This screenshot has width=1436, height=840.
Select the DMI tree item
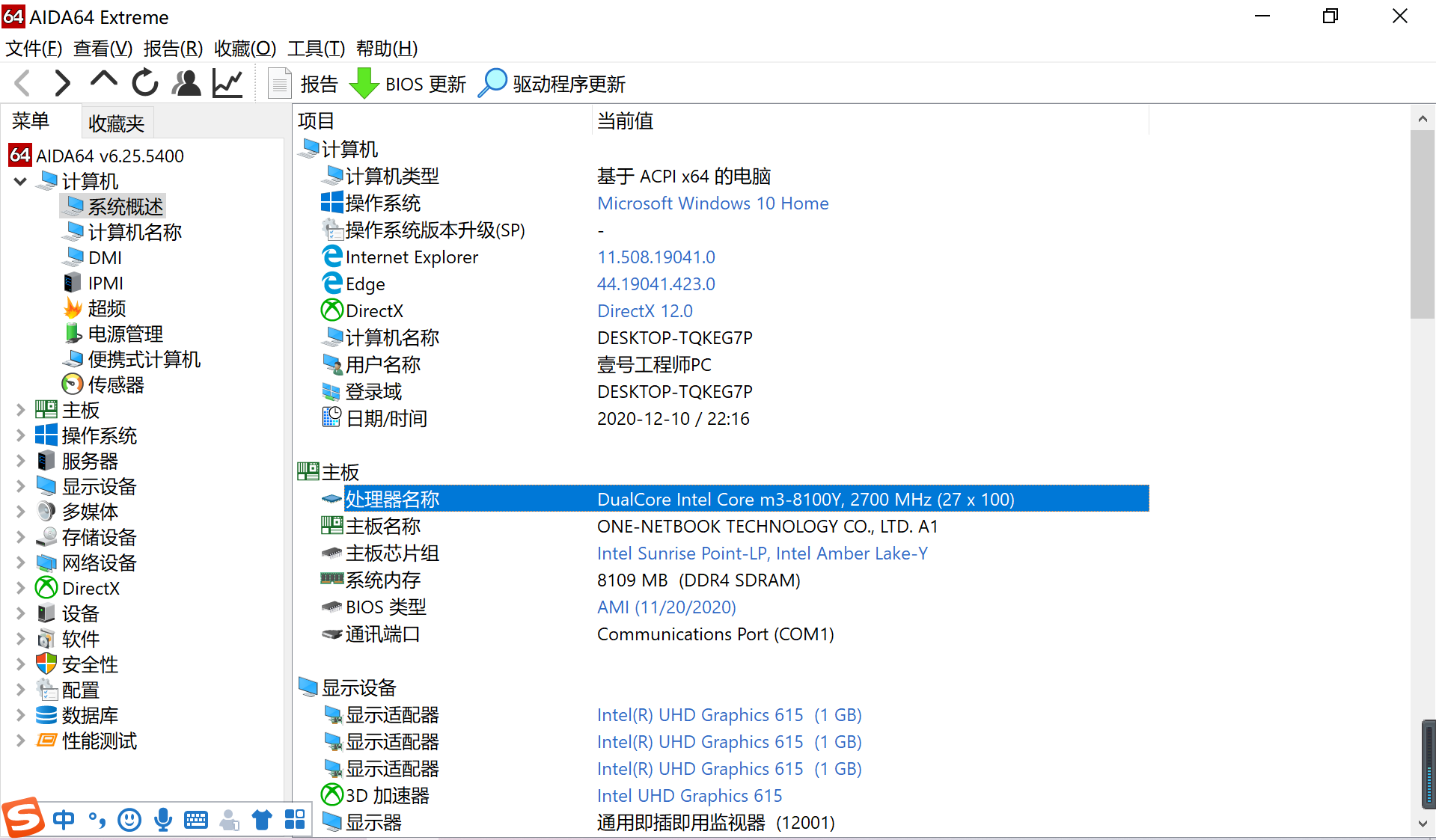(93, 257)
